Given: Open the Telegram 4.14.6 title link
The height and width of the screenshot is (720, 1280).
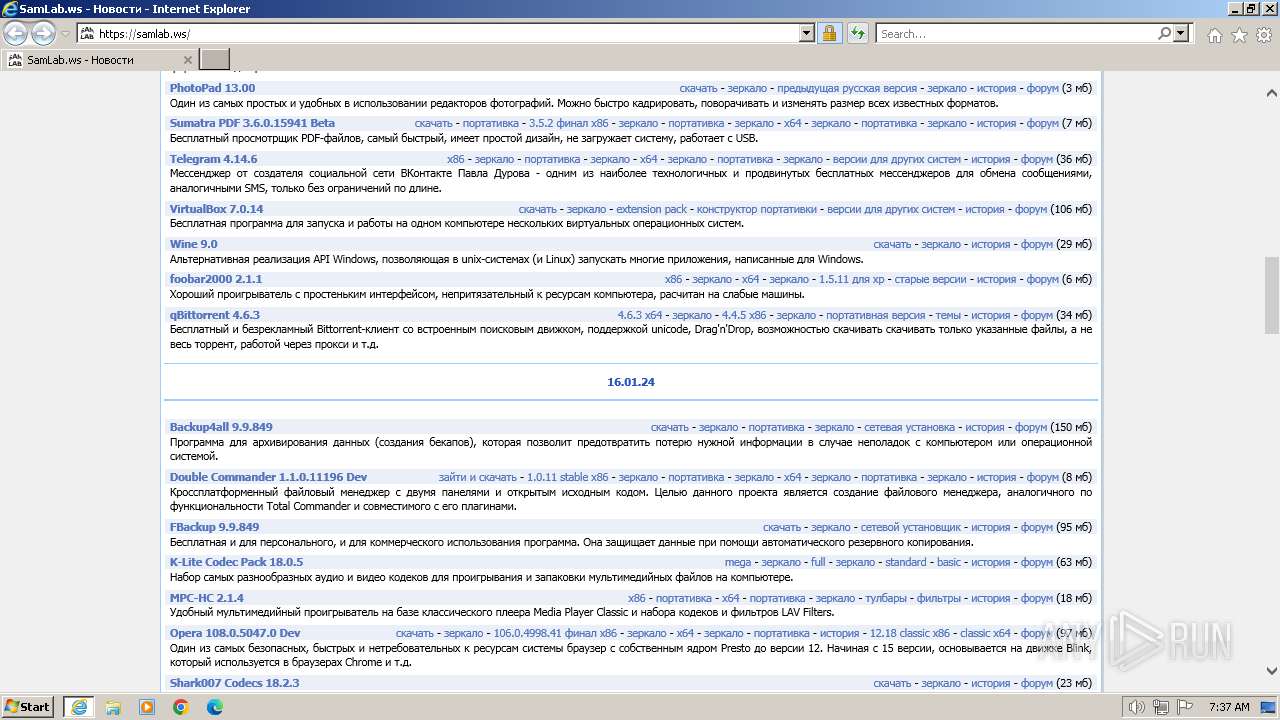Looking at the screenshot, I should click(x=213, y=159).
